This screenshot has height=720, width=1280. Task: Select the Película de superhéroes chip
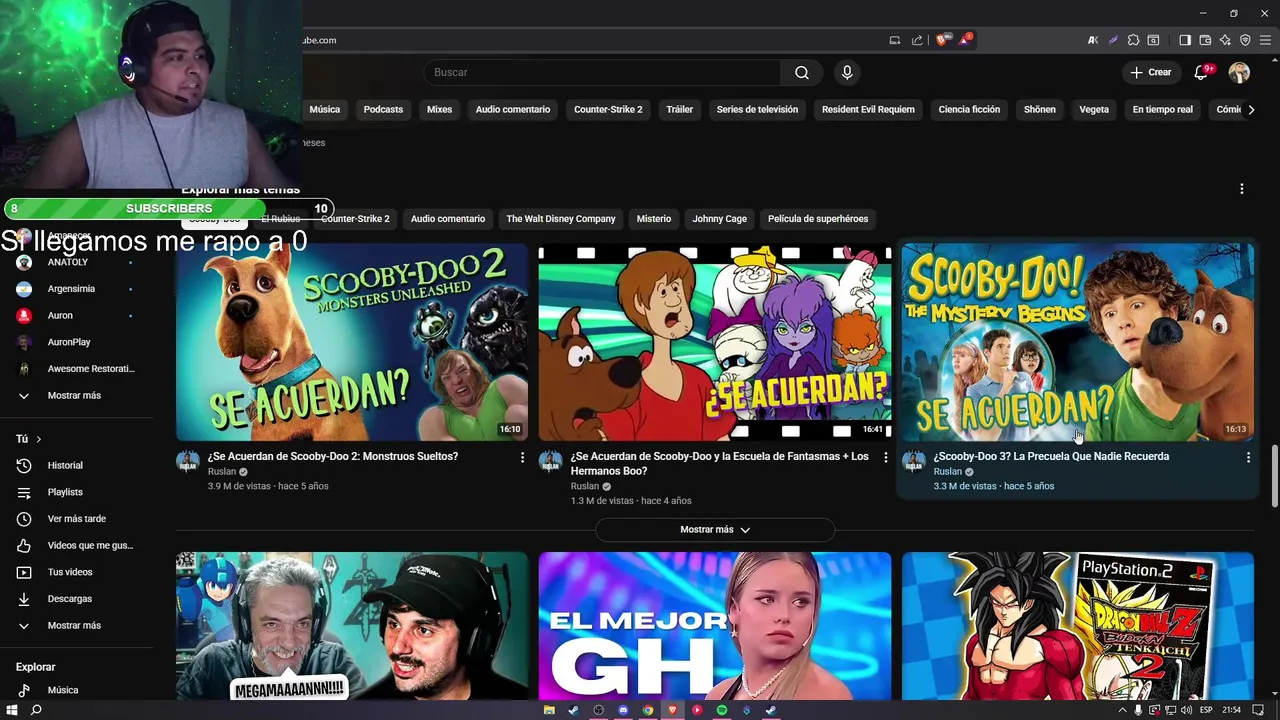[818, 218]
